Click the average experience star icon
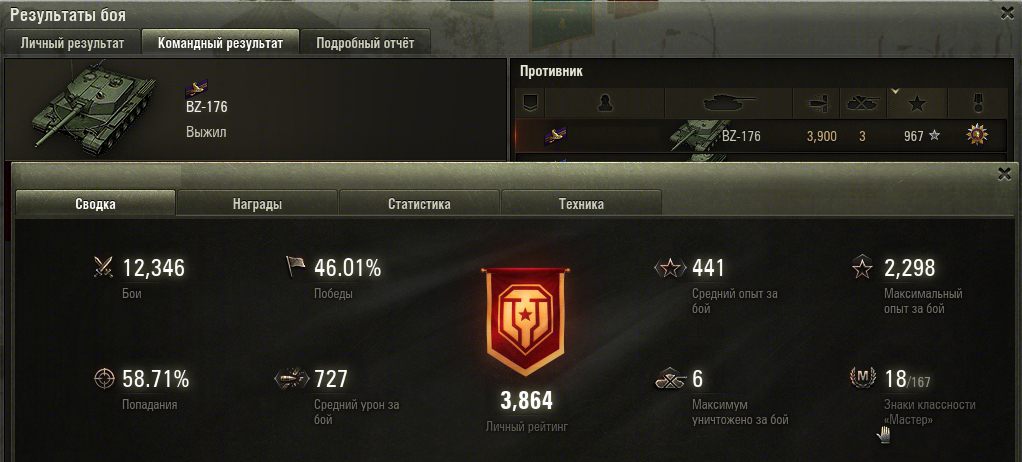 pos(671,268)
